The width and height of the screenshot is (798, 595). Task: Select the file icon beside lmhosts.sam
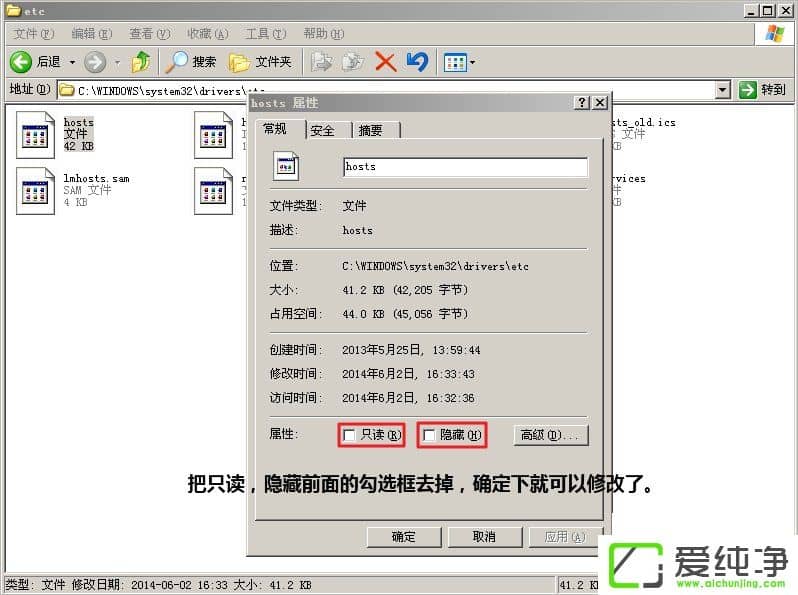click(x=213, y=191)
